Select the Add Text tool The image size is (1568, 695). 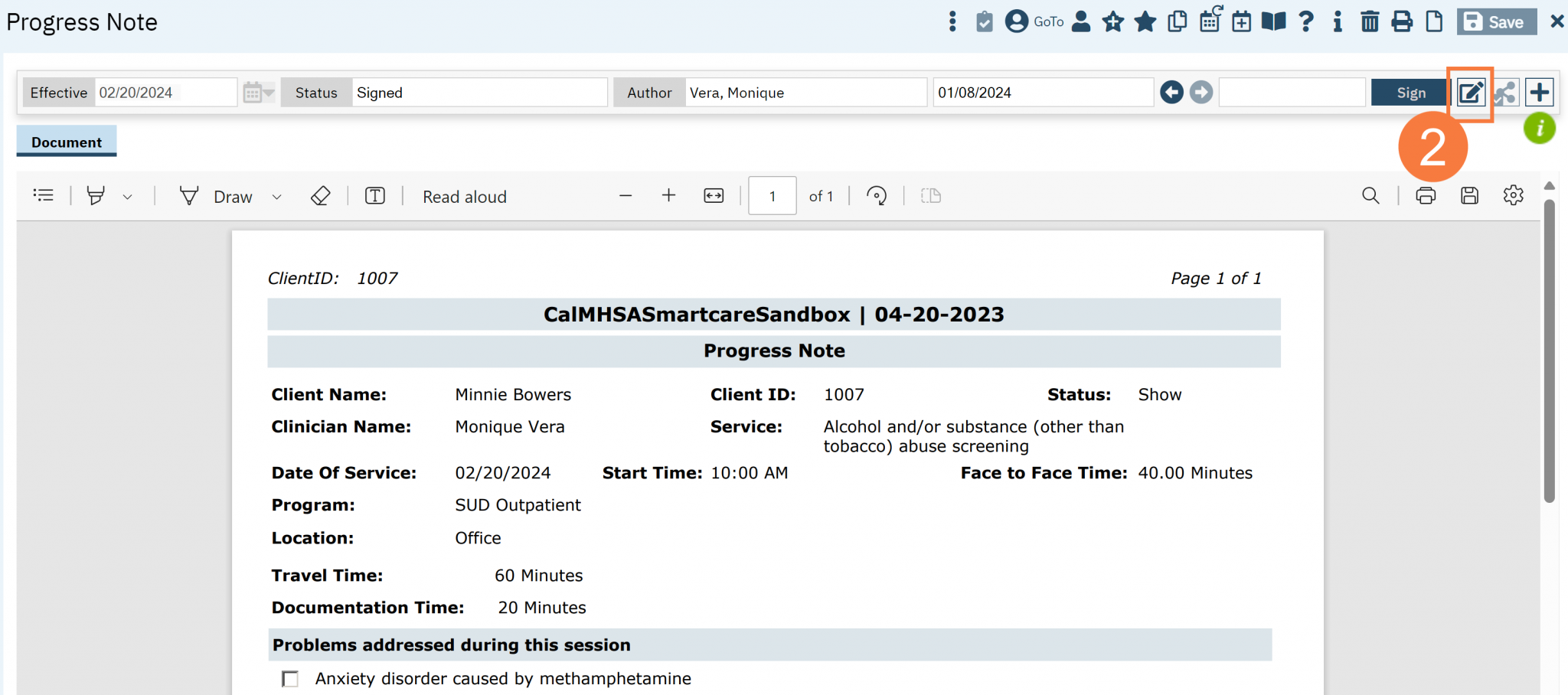click(374, 195)
